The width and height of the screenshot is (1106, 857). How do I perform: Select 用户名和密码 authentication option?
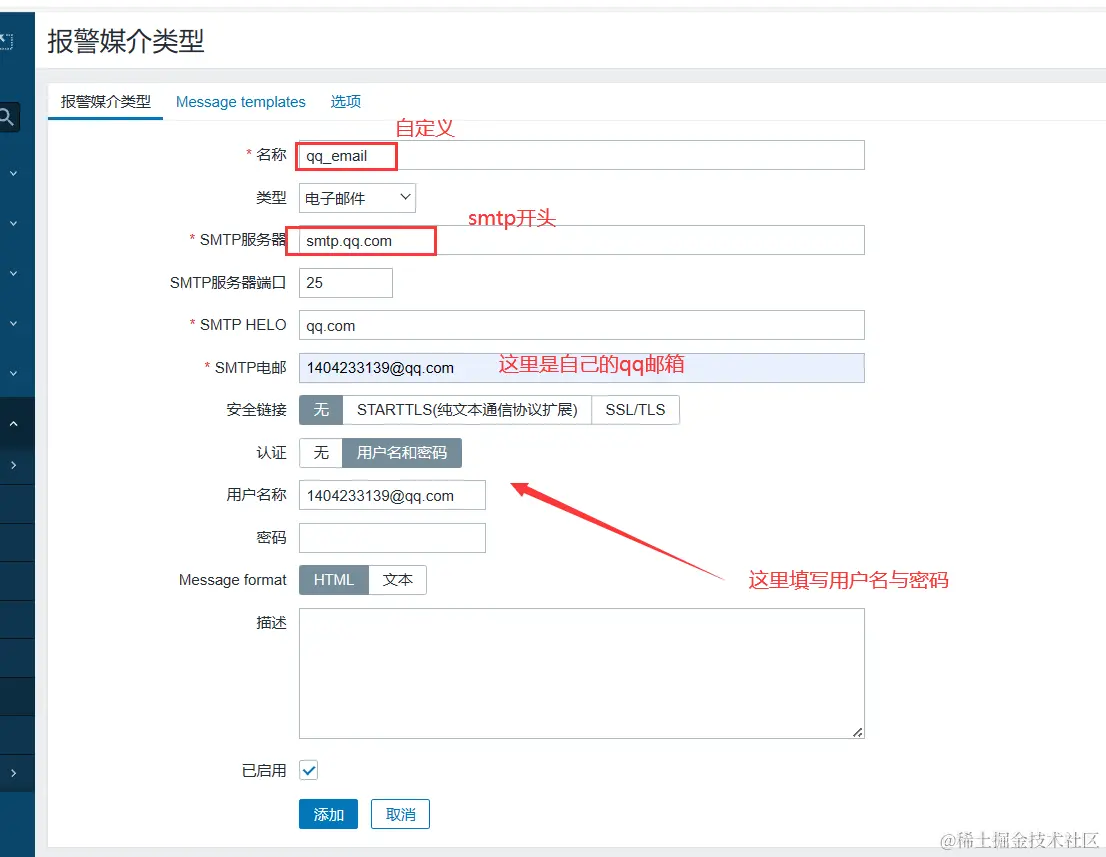[402, 453]
